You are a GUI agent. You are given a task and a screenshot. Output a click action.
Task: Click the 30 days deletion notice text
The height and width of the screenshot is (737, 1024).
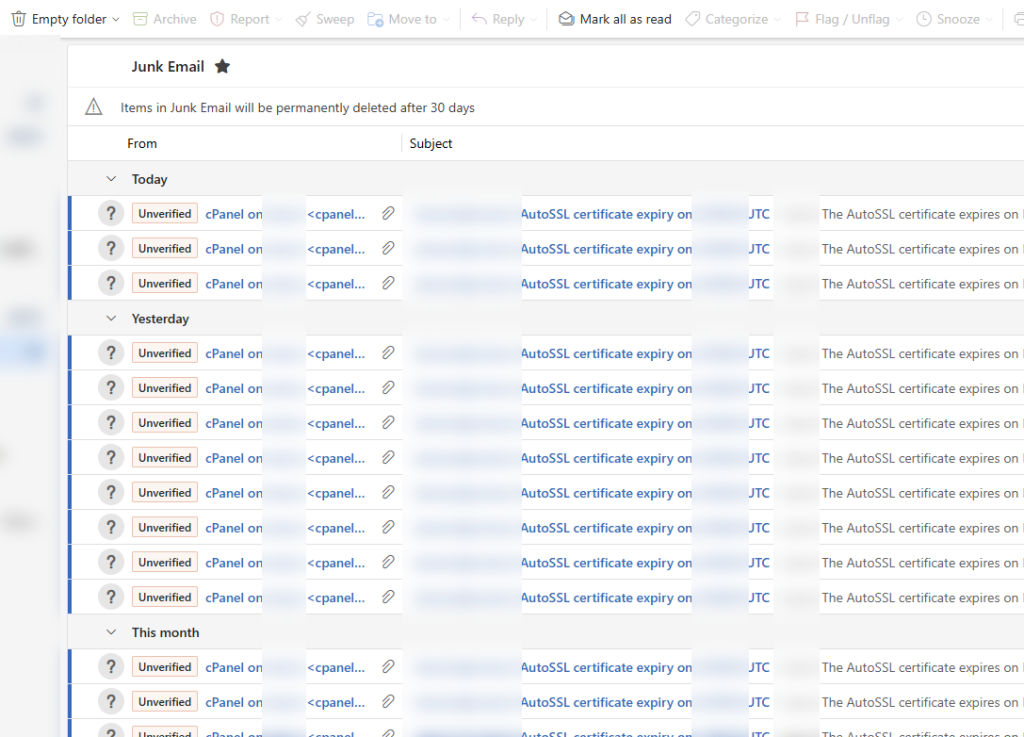297,108
